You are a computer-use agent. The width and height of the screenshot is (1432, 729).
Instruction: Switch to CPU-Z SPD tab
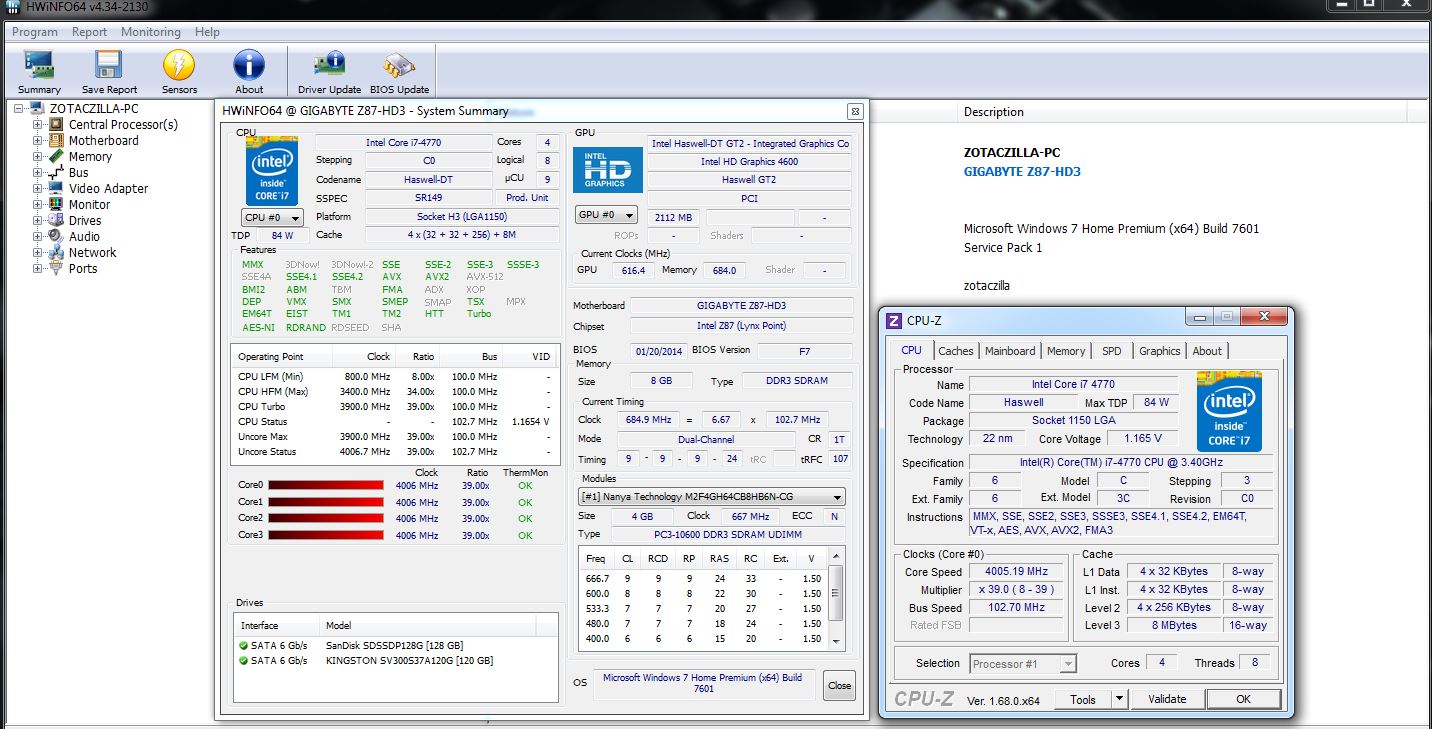click(x=1112, y=351)
